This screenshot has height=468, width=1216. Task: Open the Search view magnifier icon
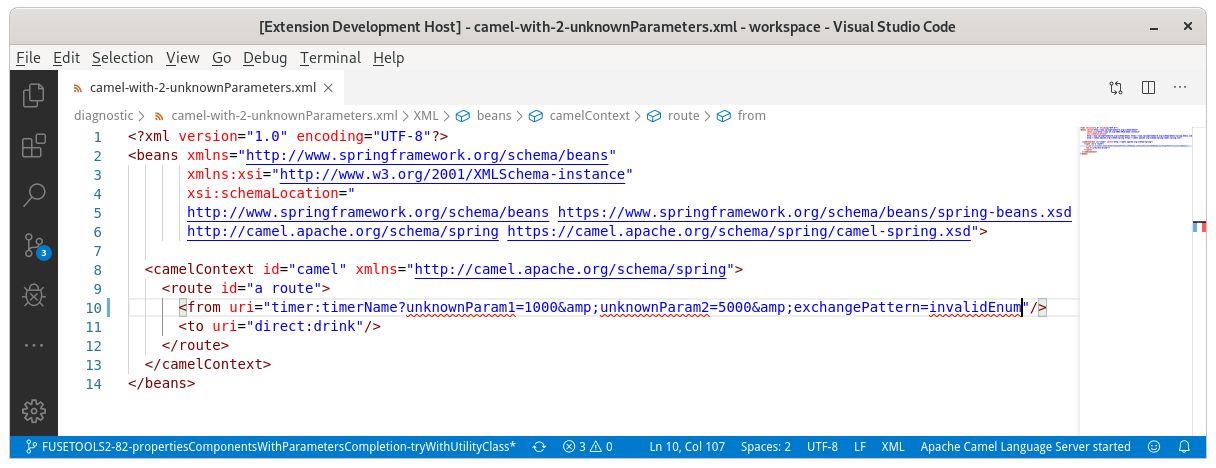coord(33,194)
